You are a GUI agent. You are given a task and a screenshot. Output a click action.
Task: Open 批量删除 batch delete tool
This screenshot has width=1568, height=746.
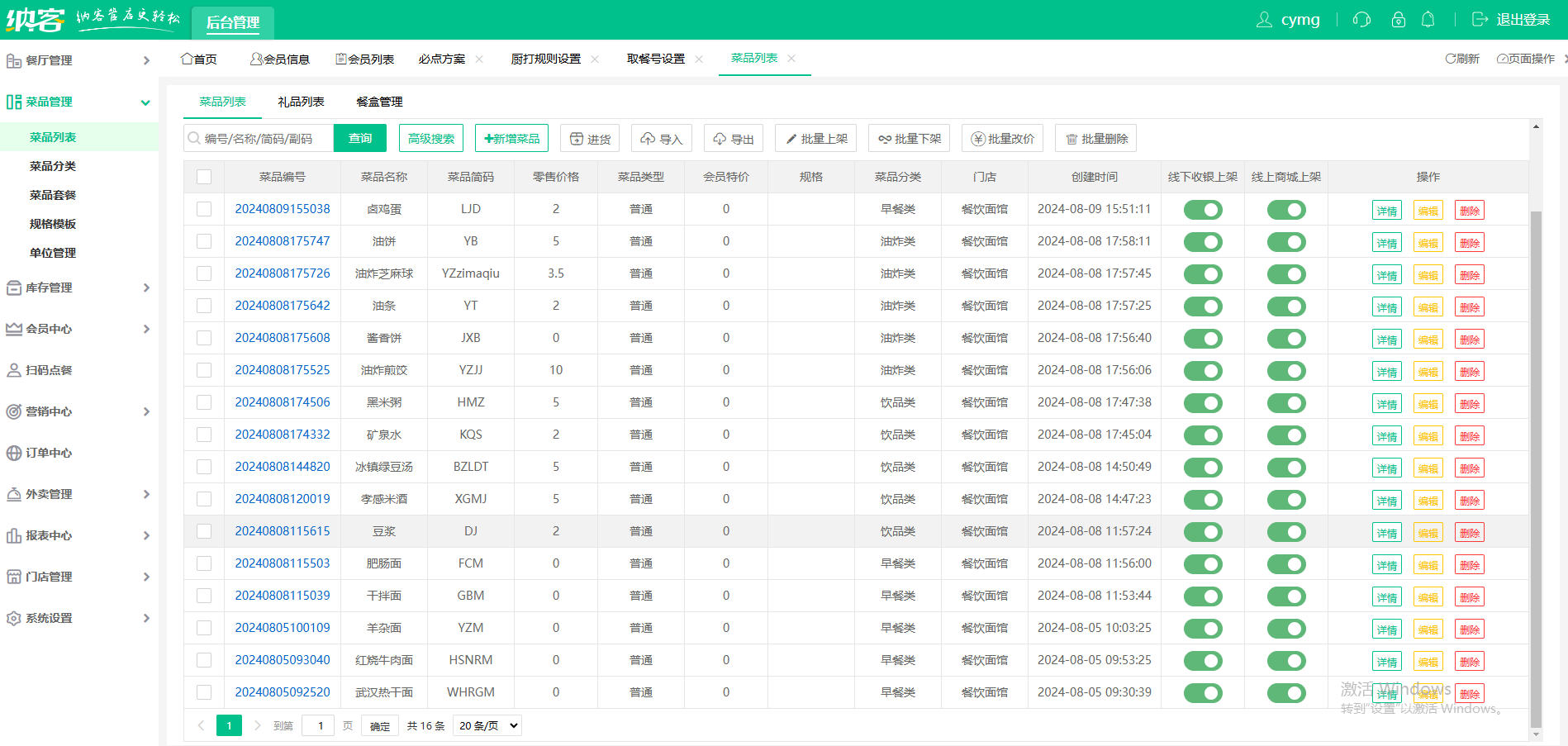[x=1095, y=138]
